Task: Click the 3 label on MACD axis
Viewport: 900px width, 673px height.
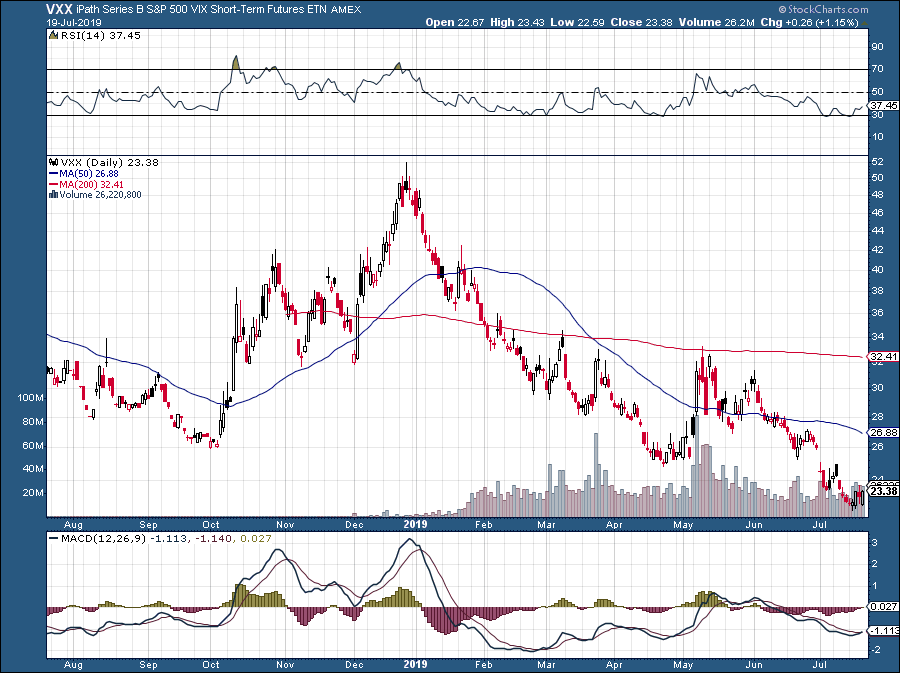Action: 874,543
